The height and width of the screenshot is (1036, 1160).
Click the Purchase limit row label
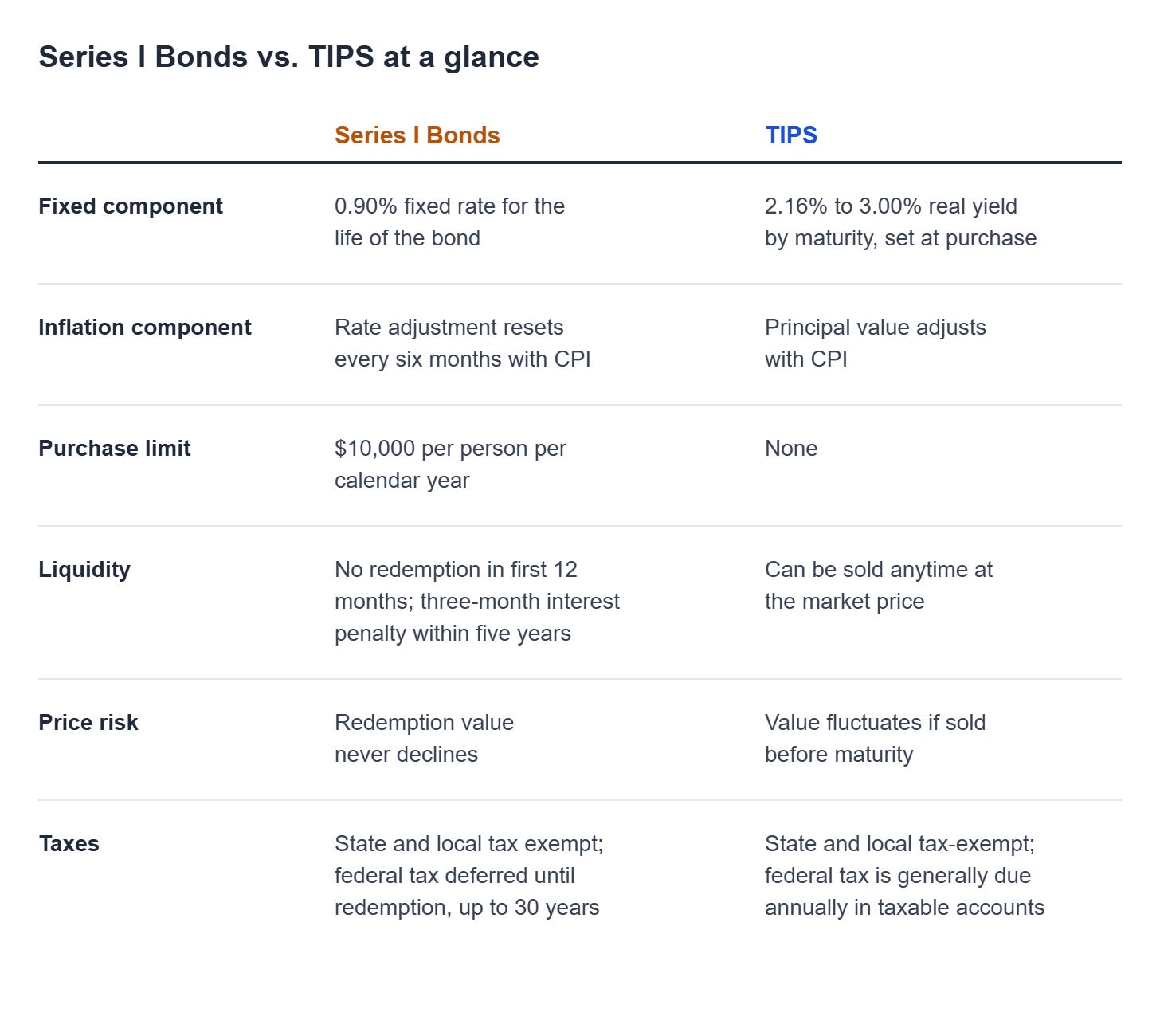point(115,449)
